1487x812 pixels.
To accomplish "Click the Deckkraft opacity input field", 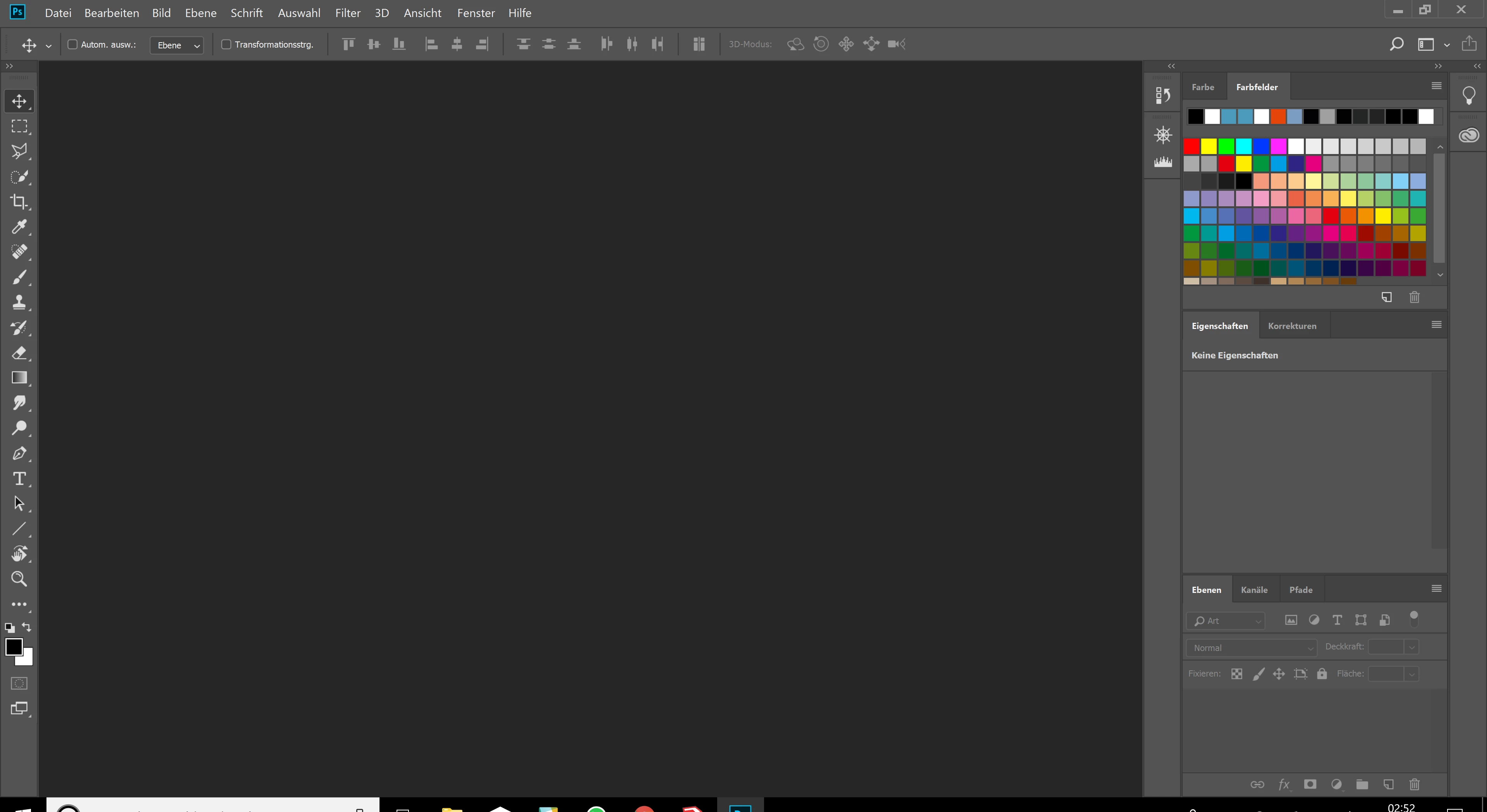I will 1386,647.
